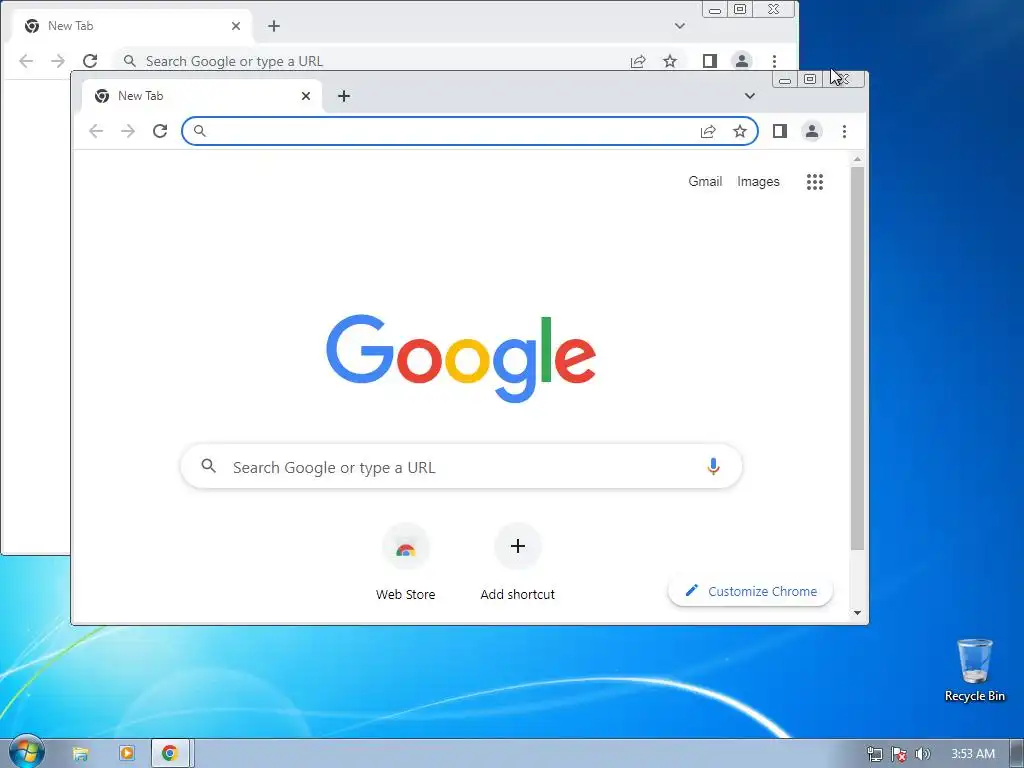This screenshot has width=1024, height=768.
Task: Click Forward arrow in front Chrome window
Action: click(128, 131)
